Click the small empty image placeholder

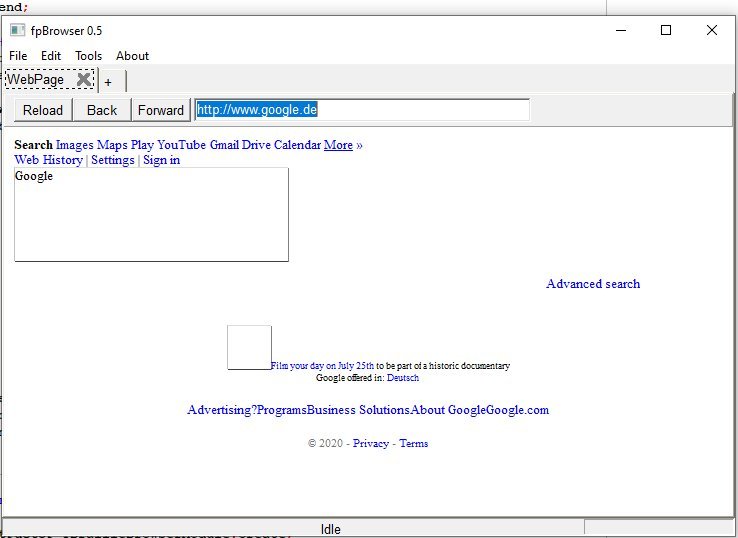tap(249, 347)
